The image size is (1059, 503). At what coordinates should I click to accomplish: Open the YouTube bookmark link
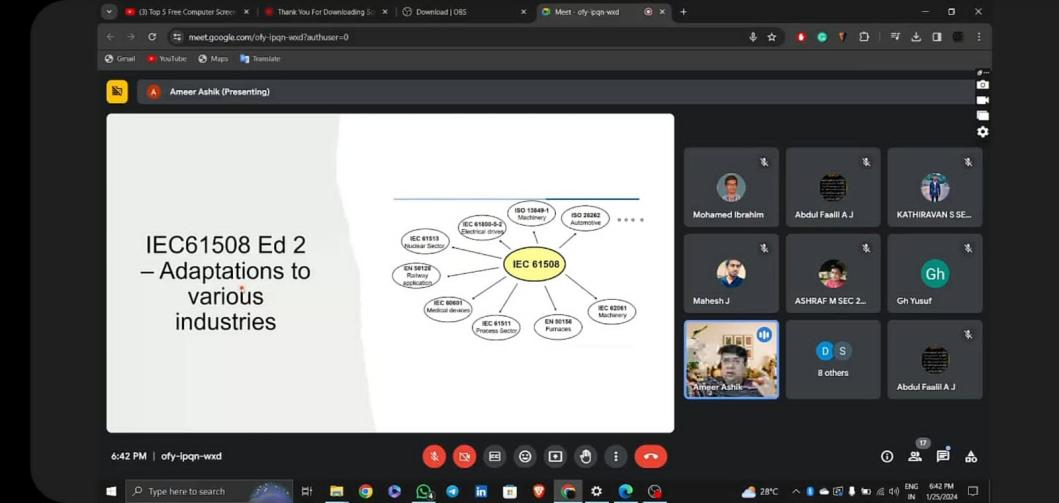pyautogui.click(x=167, y=59)
